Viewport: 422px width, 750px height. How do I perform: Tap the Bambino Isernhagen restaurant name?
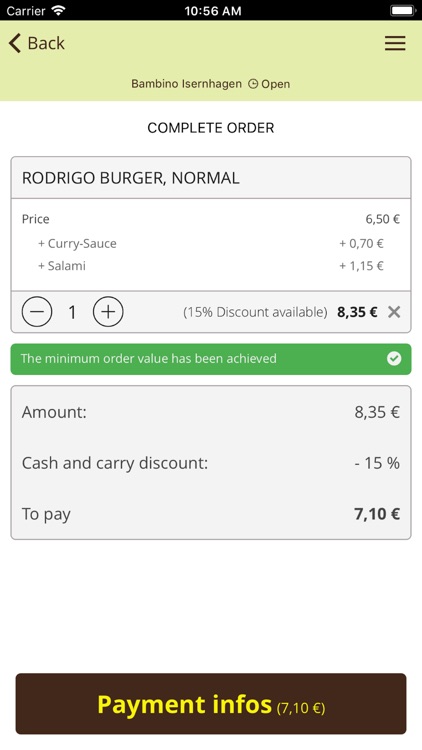tap(187, 84)
